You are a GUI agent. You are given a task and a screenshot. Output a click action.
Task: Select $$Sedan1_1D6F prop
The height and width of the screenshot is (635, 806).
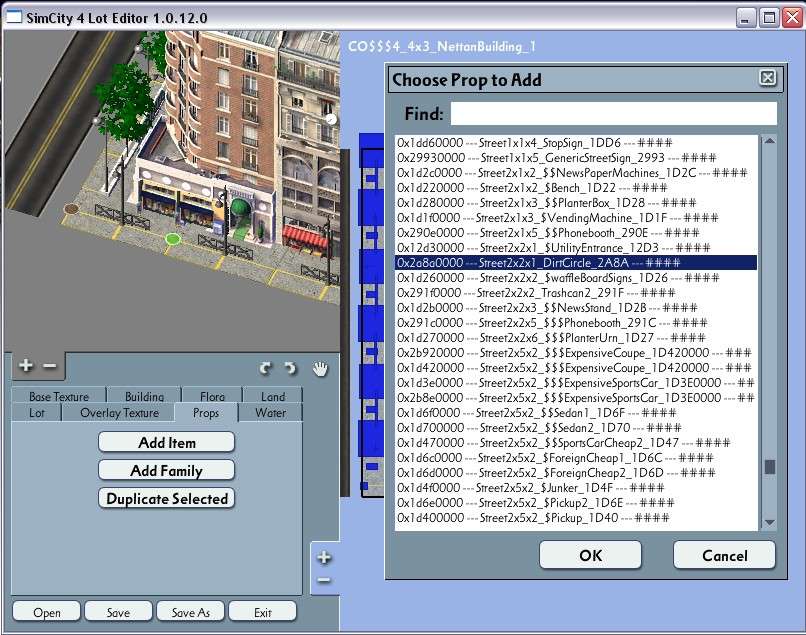click(x=576, y=412)
